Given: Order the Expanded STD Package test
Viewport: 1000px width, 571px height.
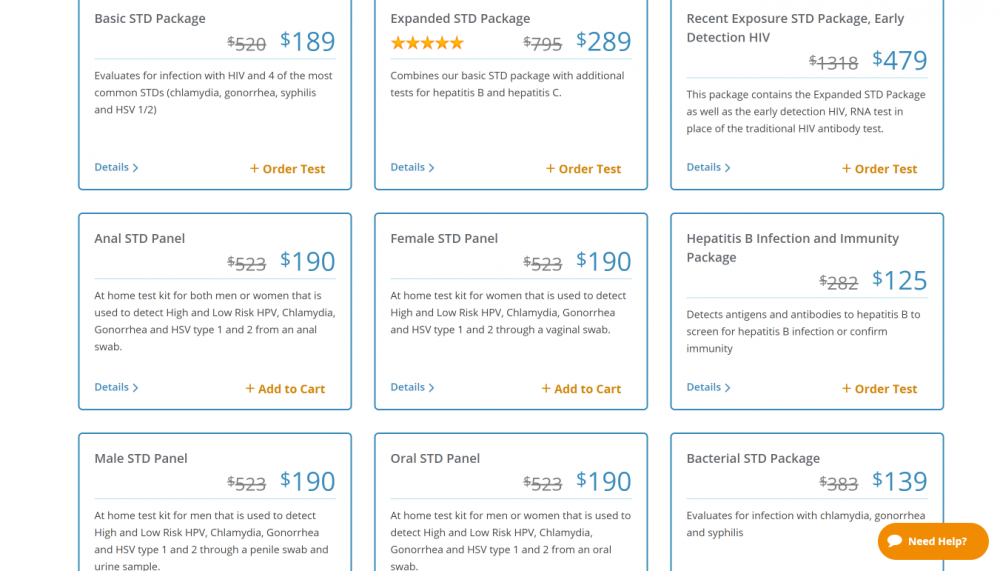Looking at the screenshot, I should coord(583,169).
